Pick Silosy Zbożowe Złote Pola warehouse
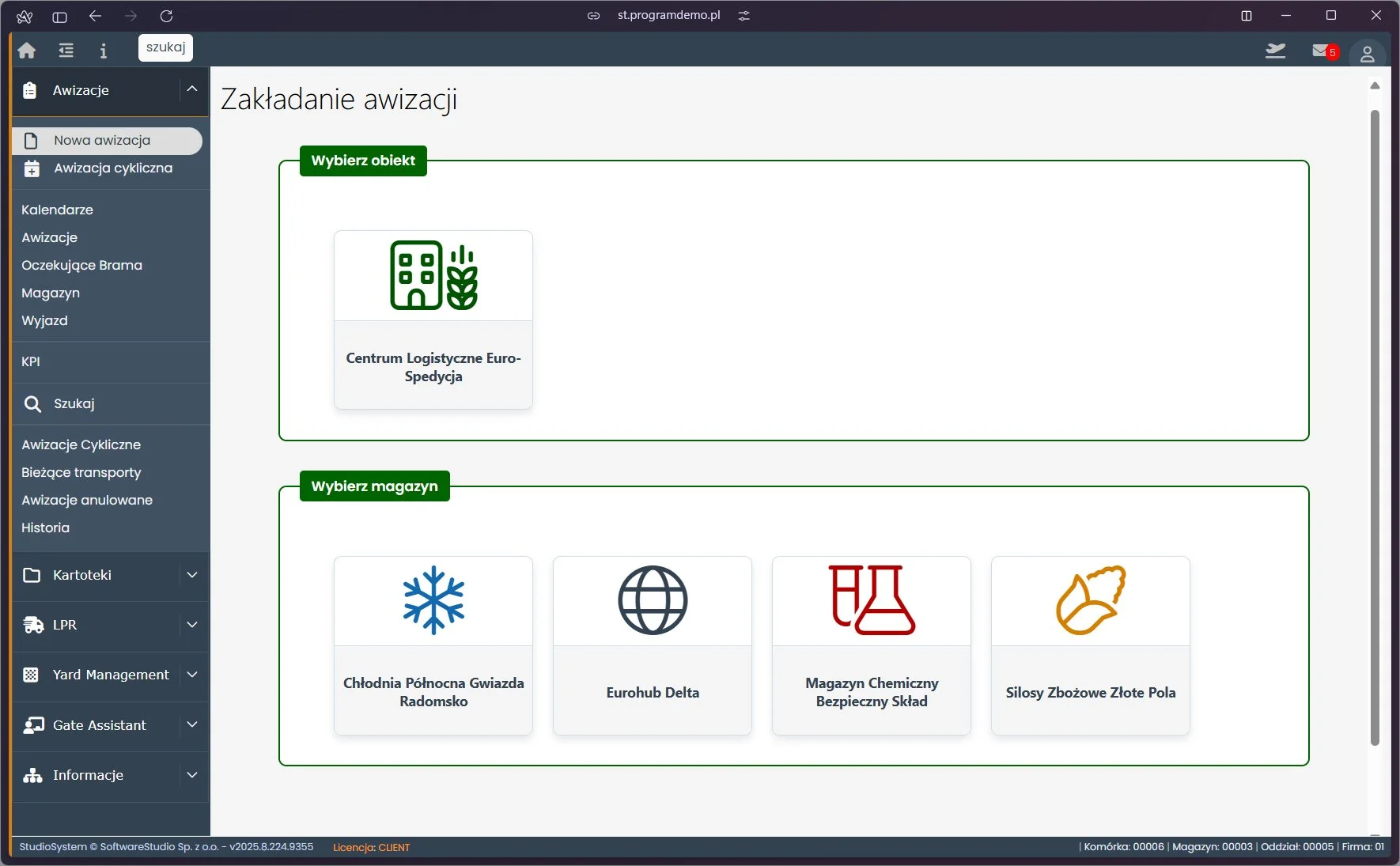The width and height of the screenshot is (1400, 866). click(x=1090, y=645)
